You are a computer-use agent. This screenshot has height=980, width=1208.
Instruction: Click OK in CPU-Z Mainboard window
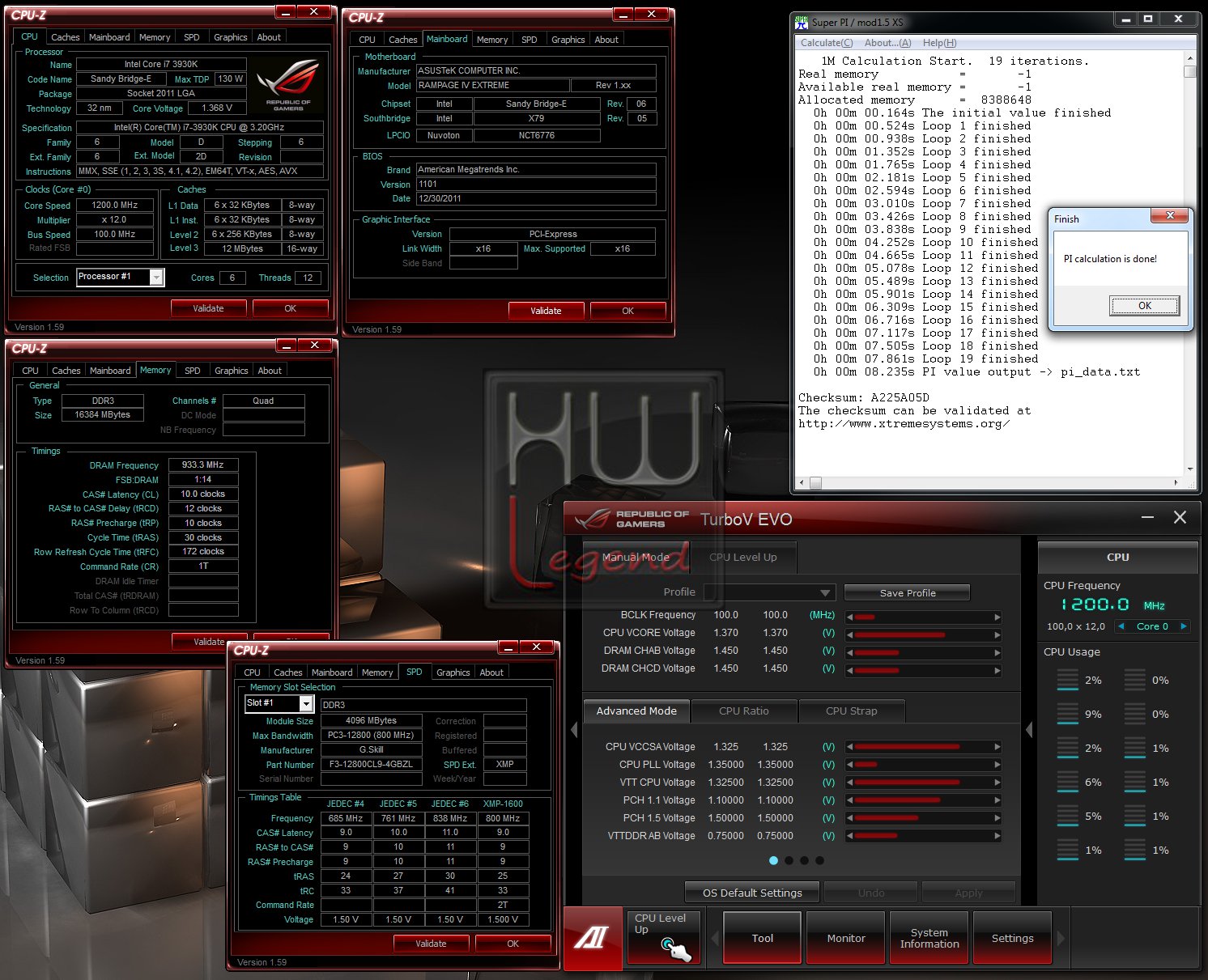(628, 311)
